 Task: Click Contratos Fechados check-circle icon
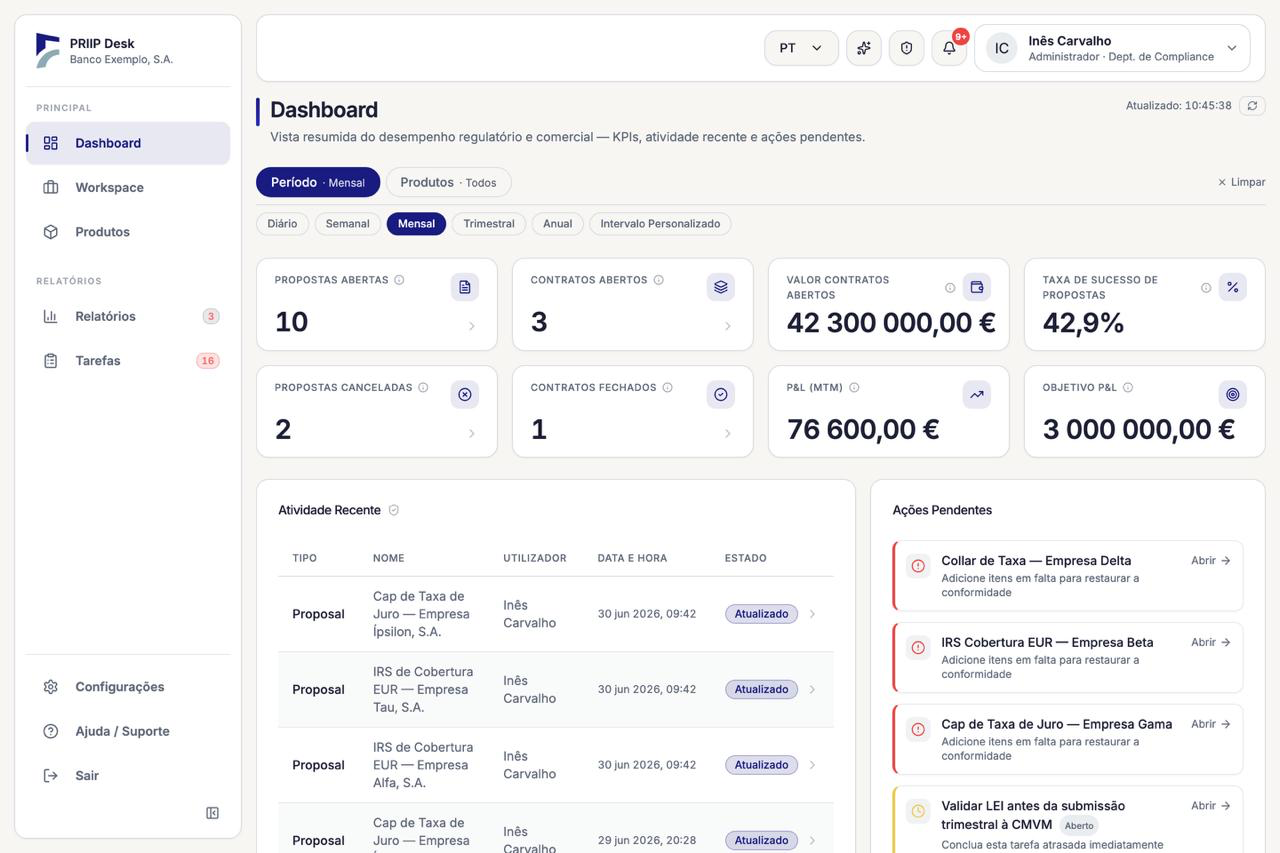[721, 394]
